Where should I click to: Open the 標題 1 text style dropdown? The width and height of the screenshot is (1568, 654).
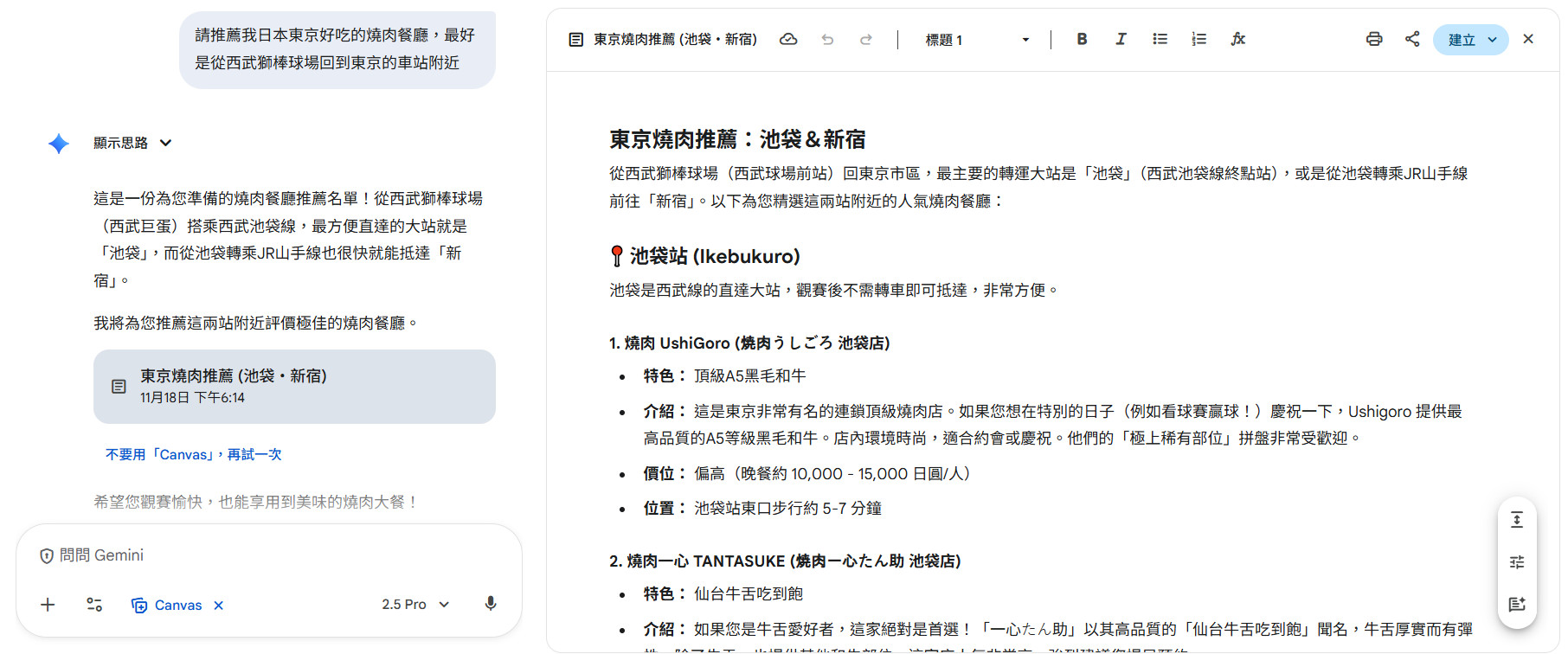pyautogui.click(x=976, y=40)
